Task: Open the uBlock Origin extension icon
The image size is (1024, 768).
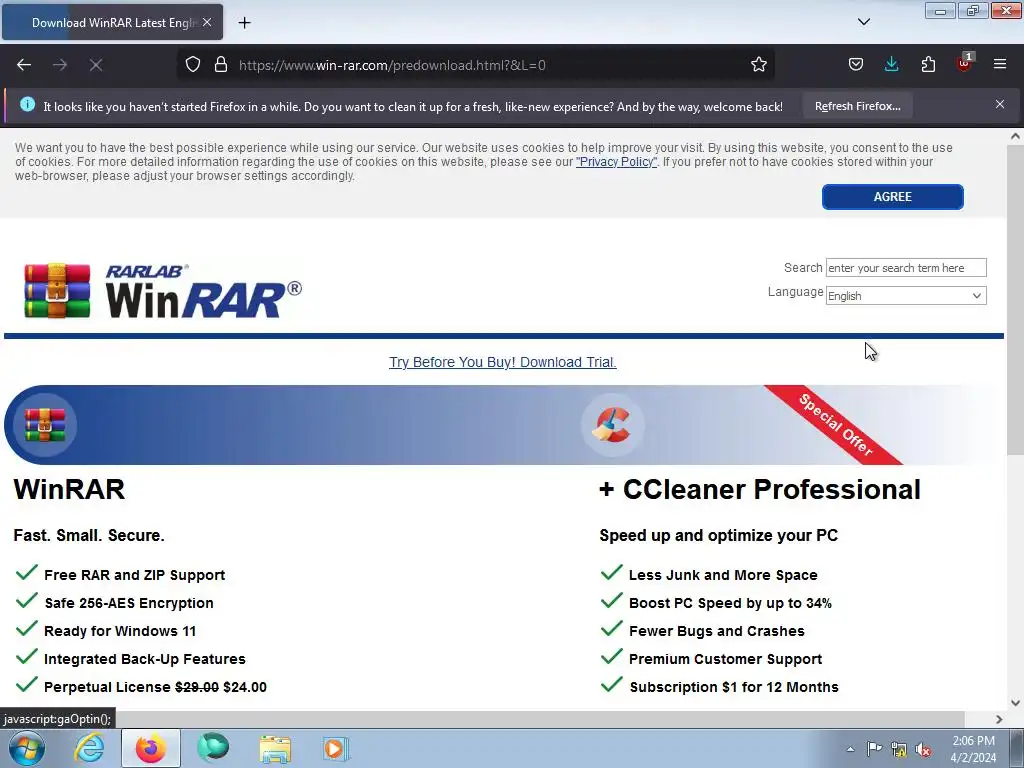Action: click(964, 63)
